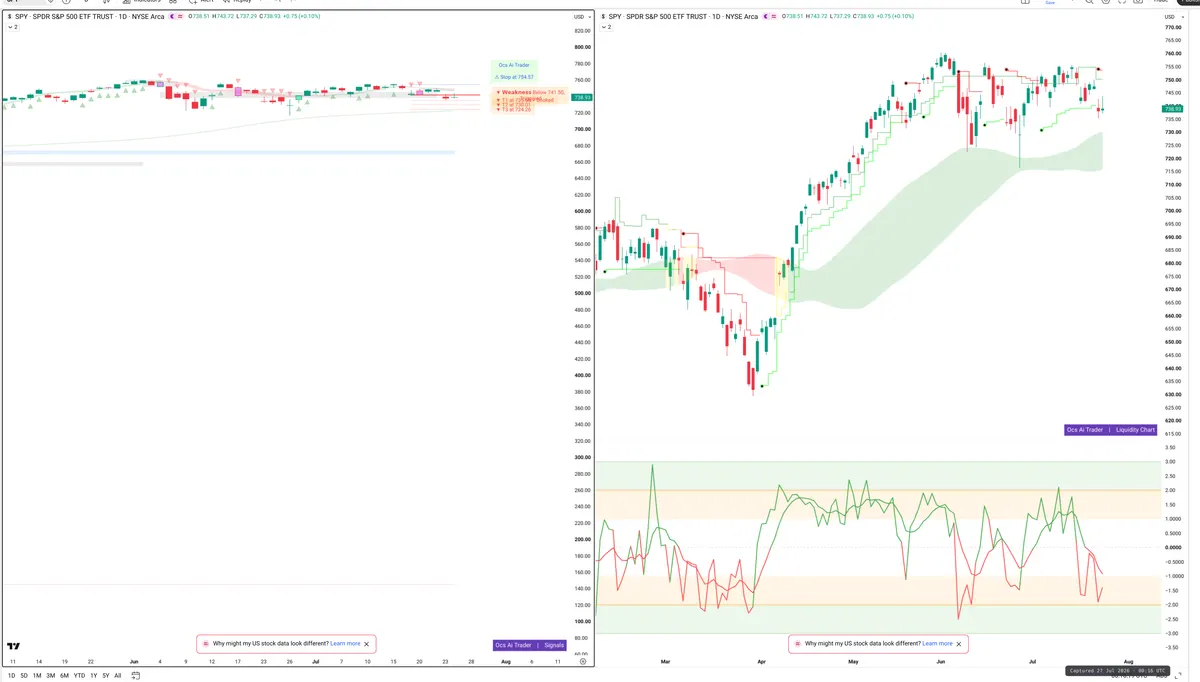Click the Ocs Ai Trader Signals badge

click(530, 645)
